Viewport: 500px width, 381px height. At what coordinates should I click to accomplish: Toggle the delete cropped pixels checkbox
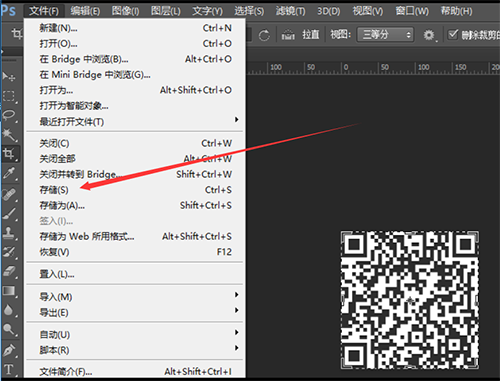[452, 34]
